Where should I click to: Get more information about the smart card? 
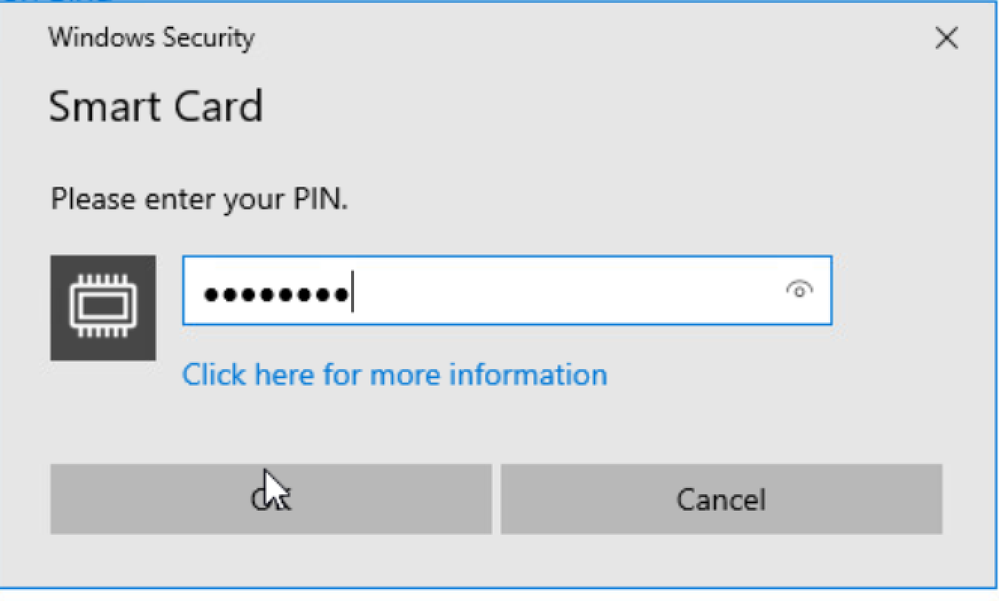pyautogui.click(x=394, y=375)
